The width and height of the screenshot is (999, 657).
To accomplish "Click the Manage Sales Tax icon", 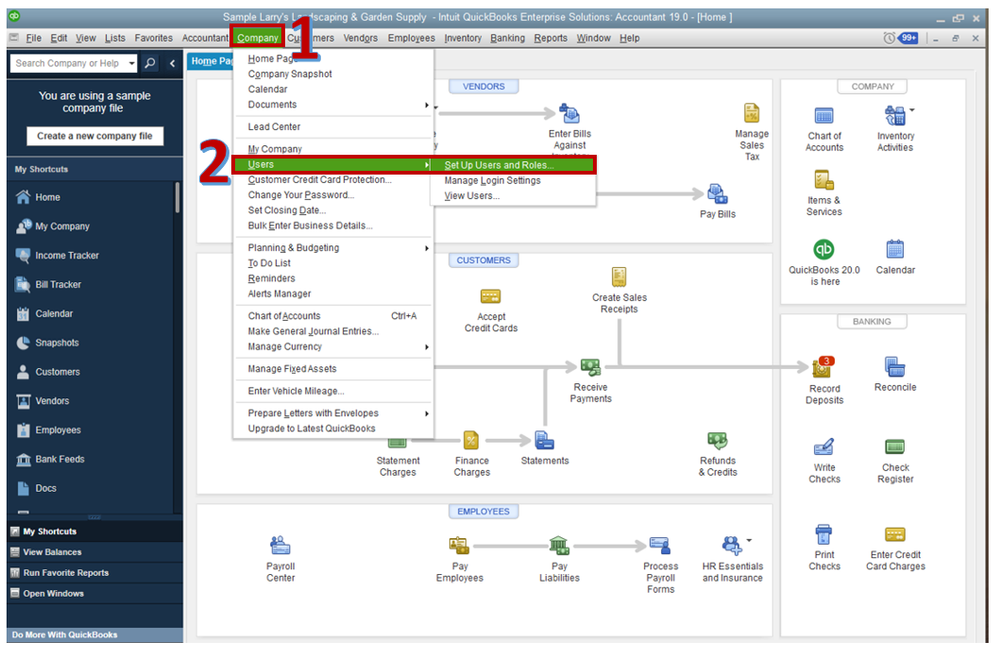I will 752,113.
